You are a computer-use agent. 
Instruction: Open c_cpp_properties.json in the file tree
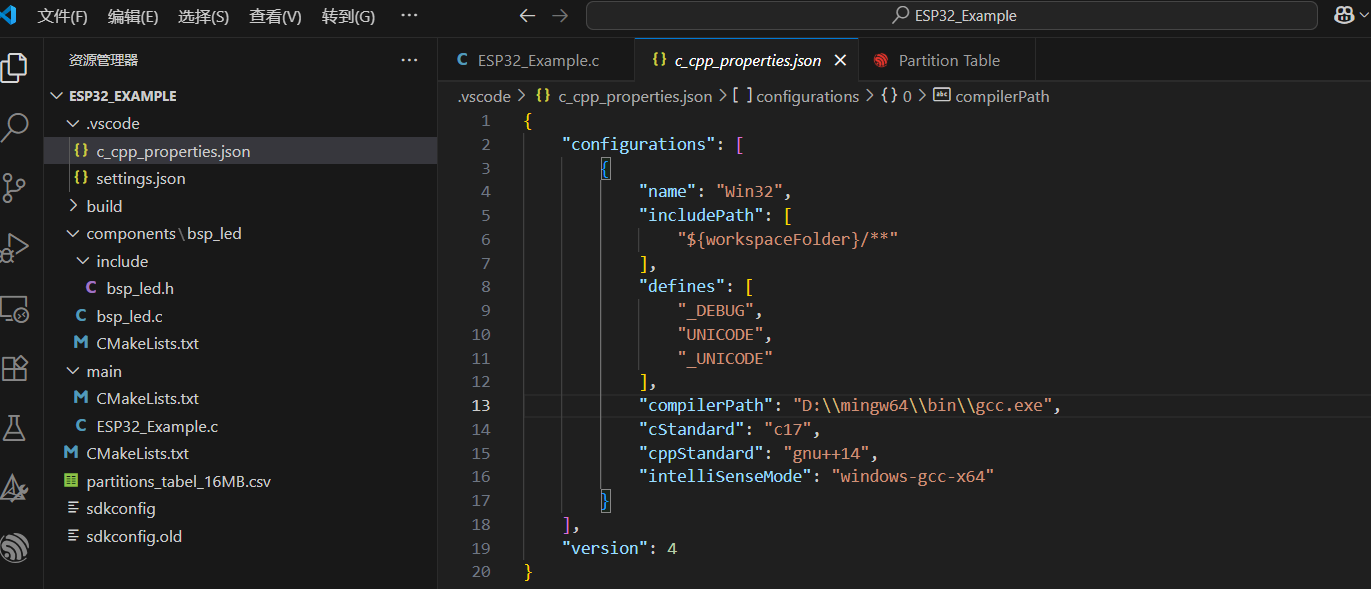coord(240,151)
